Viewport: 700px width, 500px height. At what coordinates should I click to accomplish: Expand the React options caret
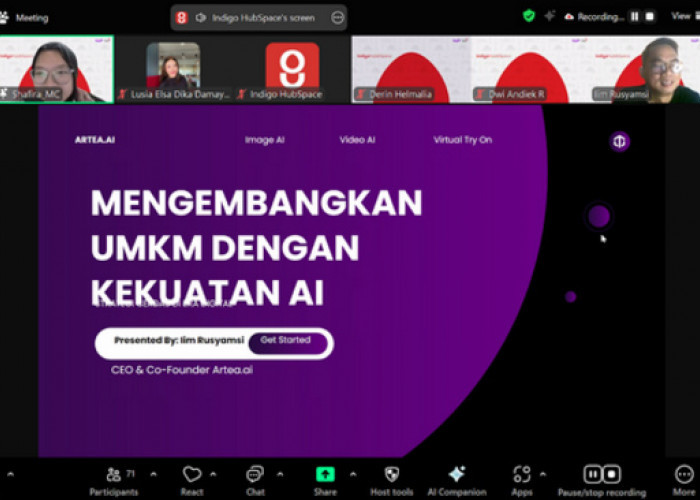click(213, 474)
